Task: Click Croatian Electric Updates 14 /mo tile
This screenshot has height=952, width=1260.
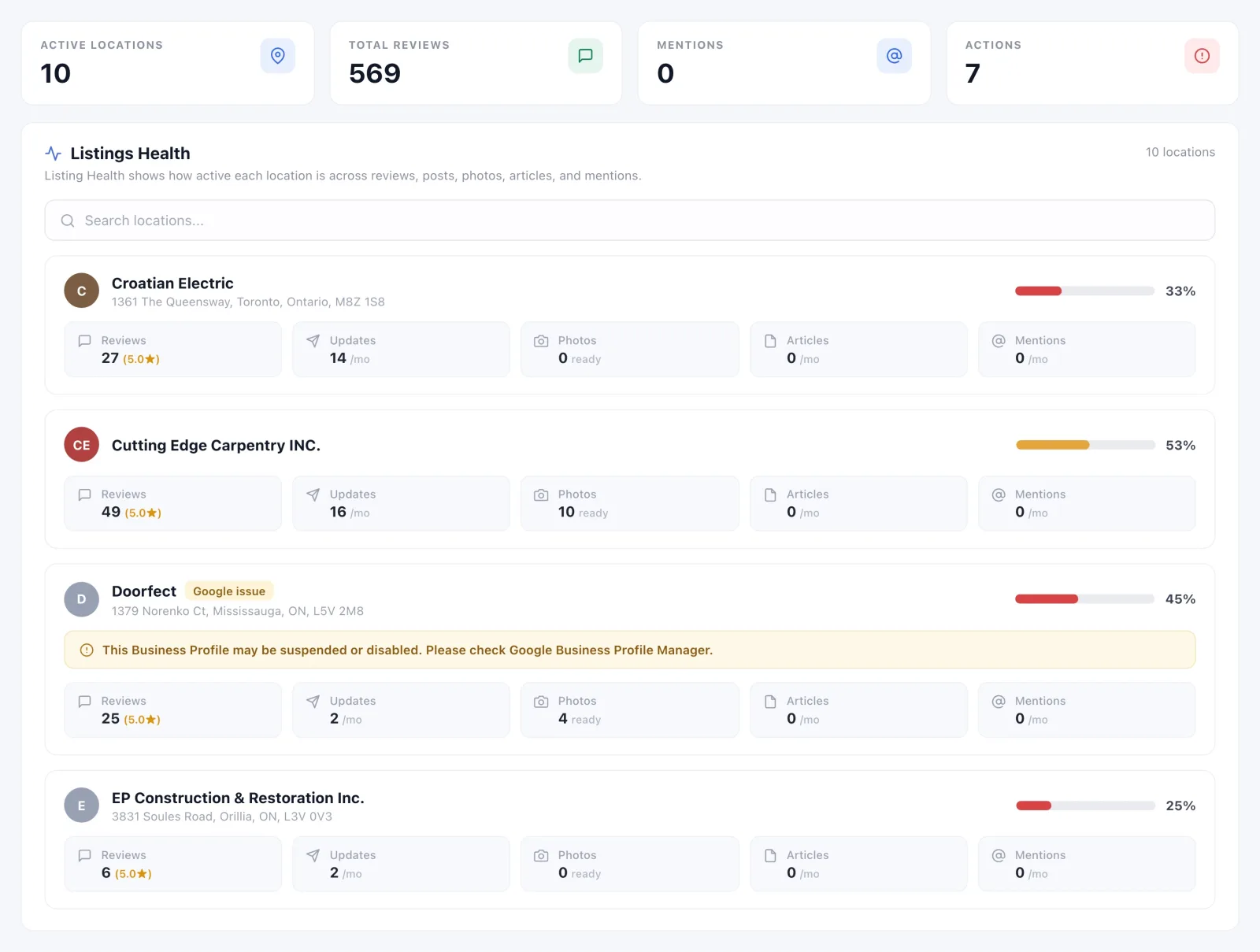Action: coord(402,350)
